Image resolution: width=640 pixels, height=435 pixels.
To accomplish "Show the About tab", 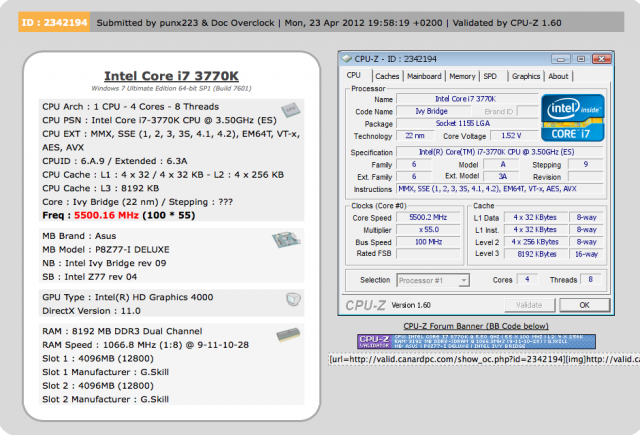I will click(558, 76).
